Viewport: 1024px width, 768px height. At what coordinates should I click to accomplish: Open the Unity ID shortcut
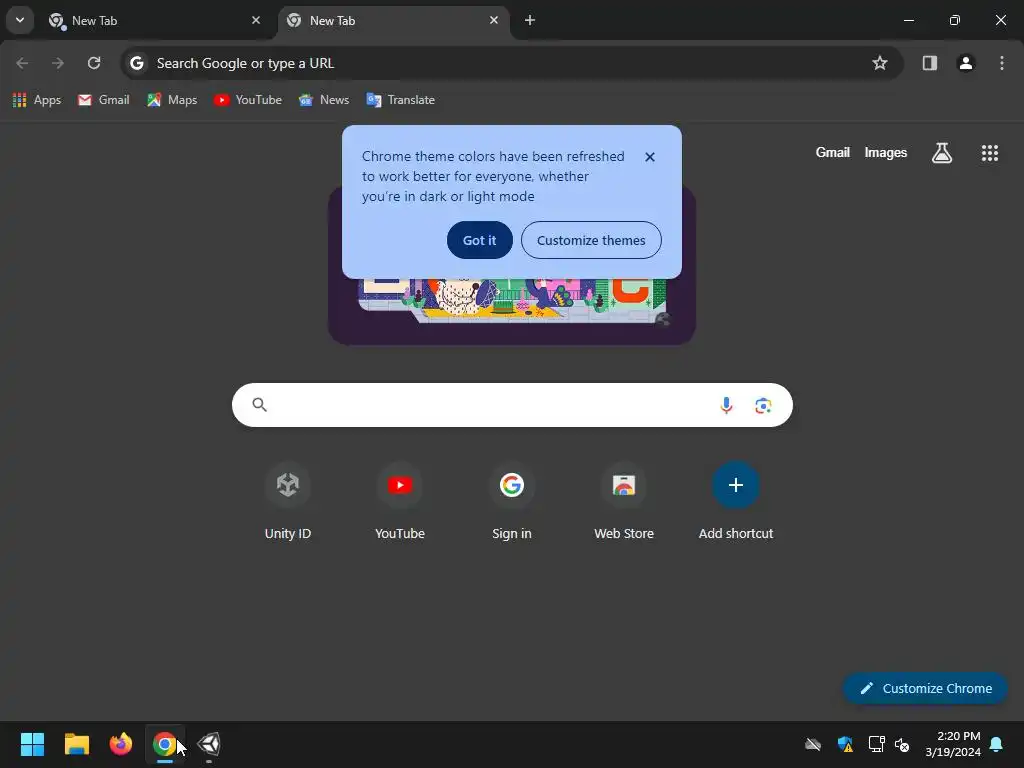coord(287,502)
